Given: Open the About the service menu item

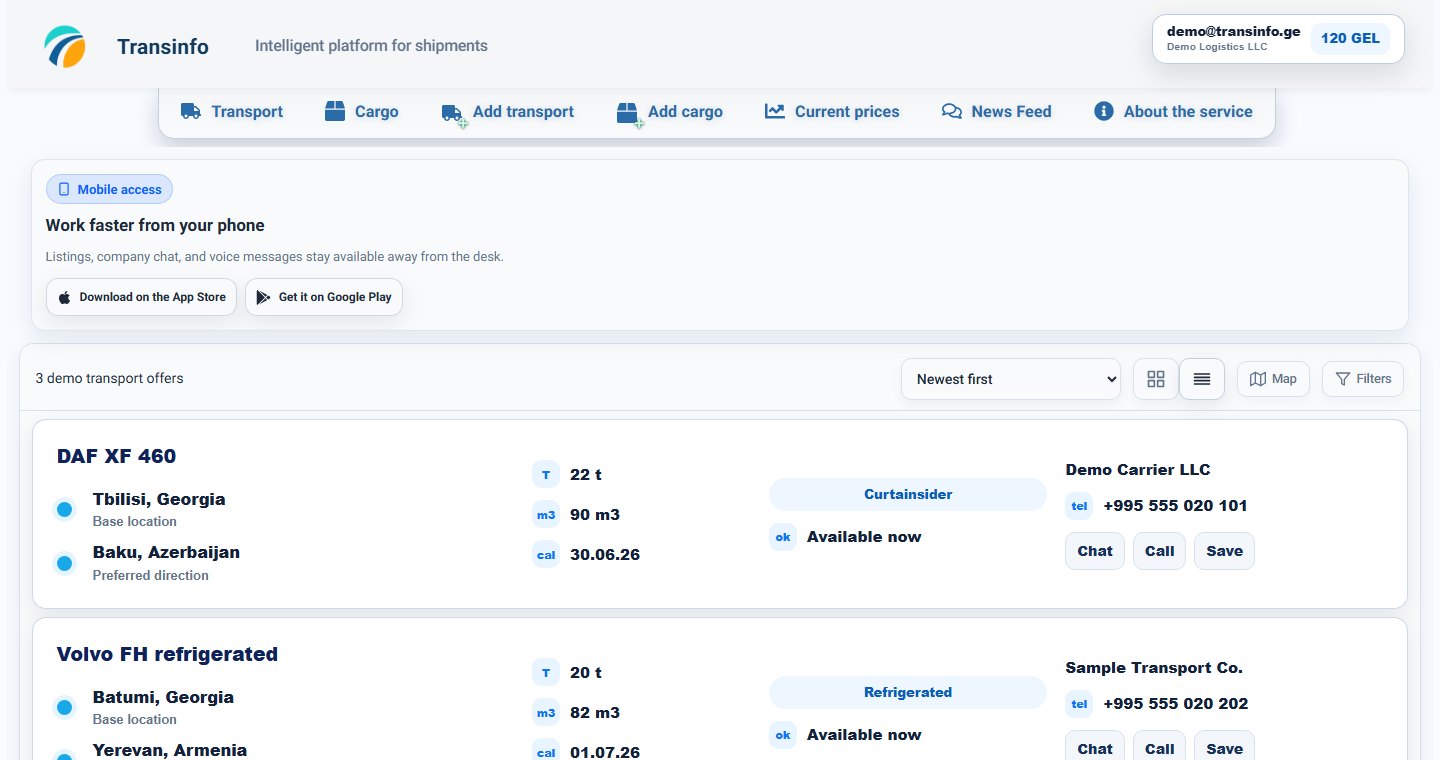Looking at the screenshot, I should coord(1173,111).
